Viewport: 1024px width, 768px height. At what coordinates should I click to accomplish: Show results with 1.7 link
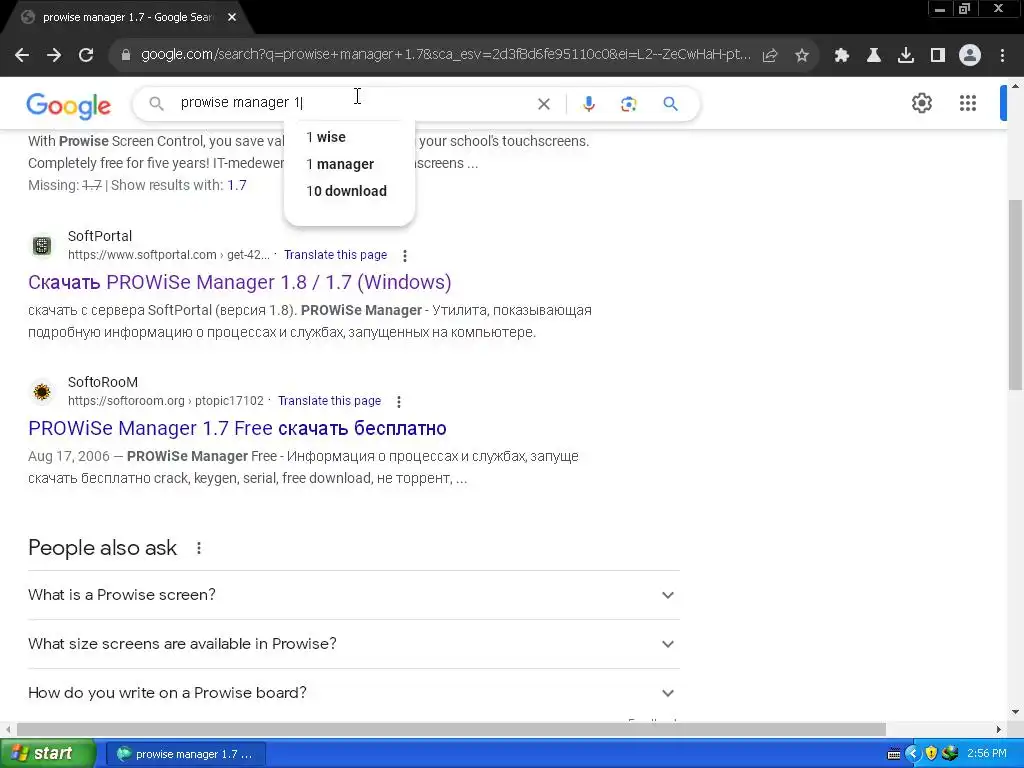(x=236, y=185)
